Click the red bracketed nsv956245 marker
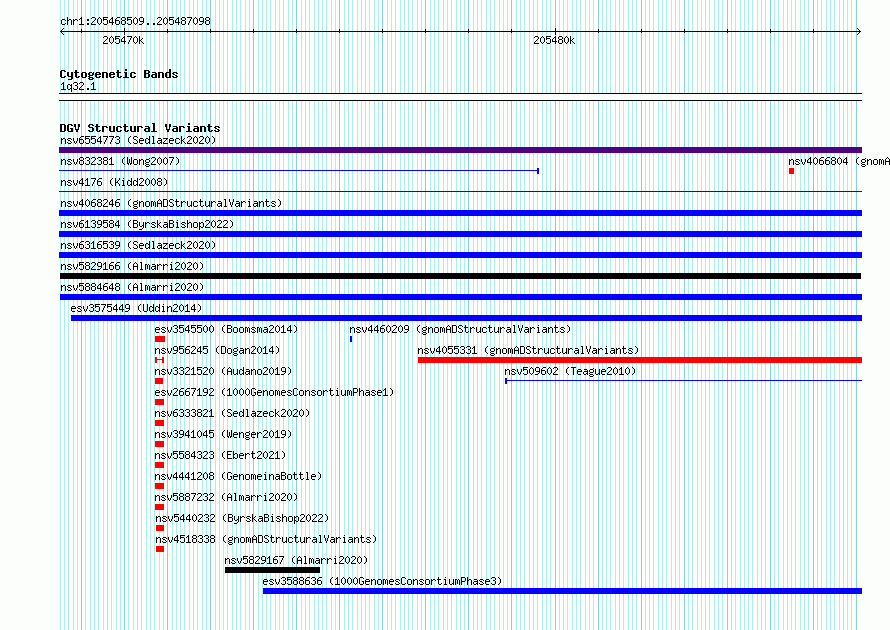The width and height of the screenshot is (890, 630). 159,360
